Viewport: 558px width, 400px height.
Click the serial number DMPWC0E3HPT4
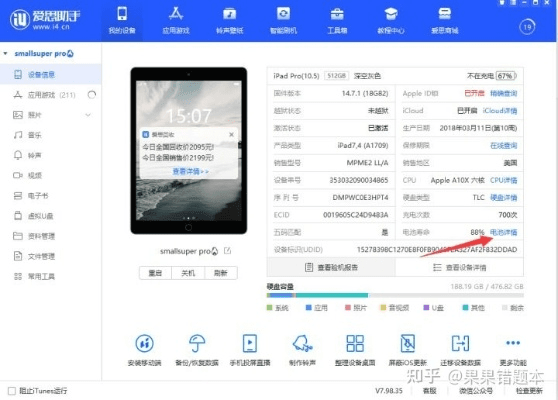tap(360, 198)
